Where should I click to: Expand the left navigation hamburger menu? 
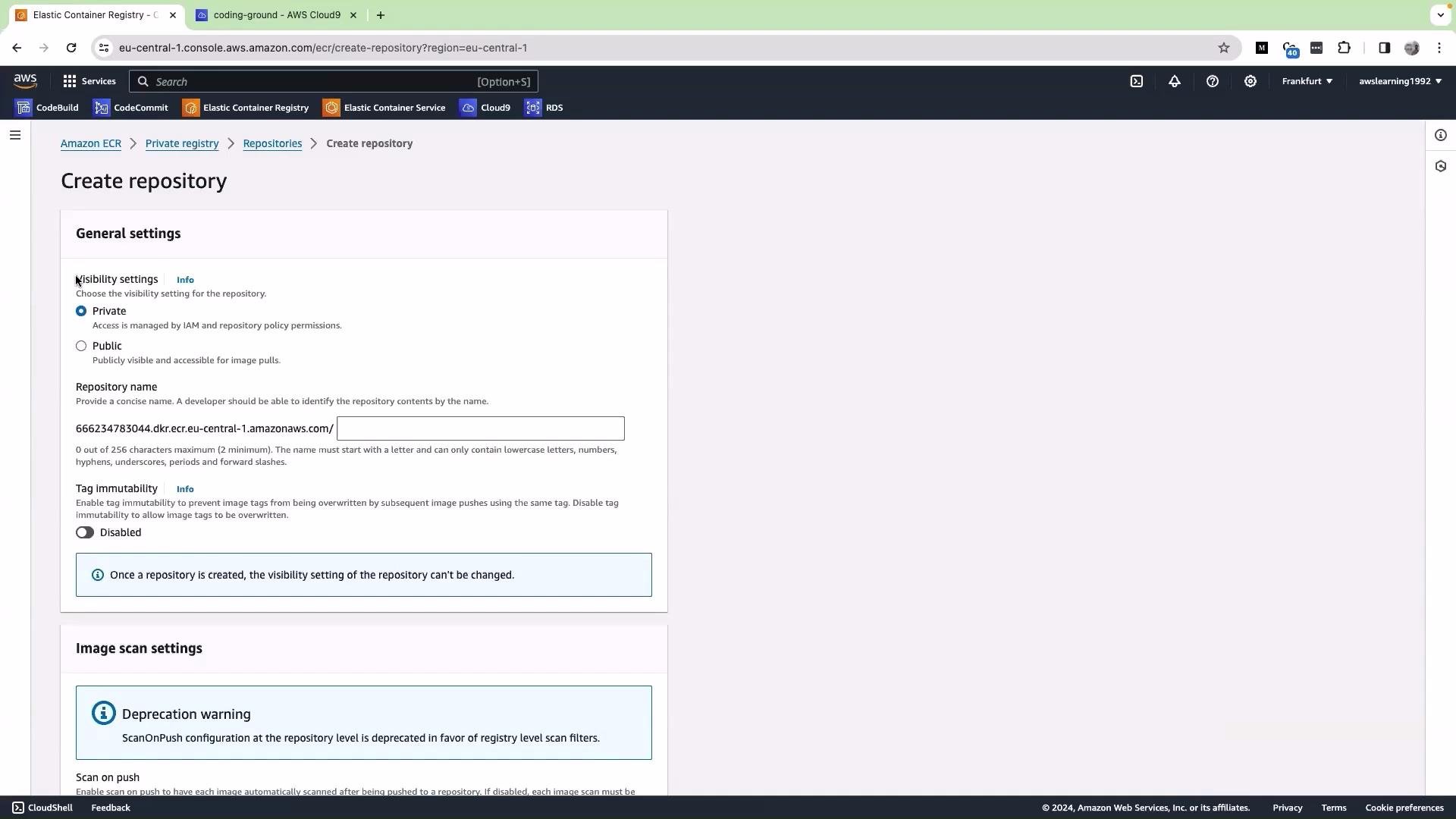point(15,135)
